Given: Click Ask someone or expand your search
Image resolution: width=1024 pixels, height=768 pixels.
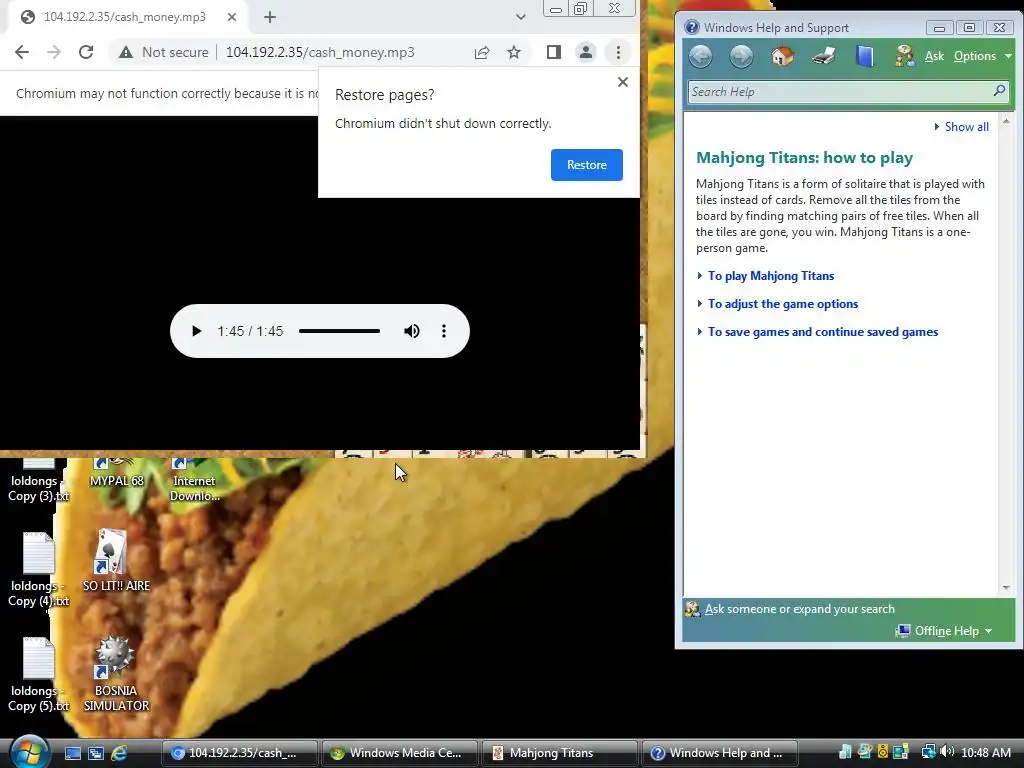Looking at the screenshot, I should coord(799,609).
